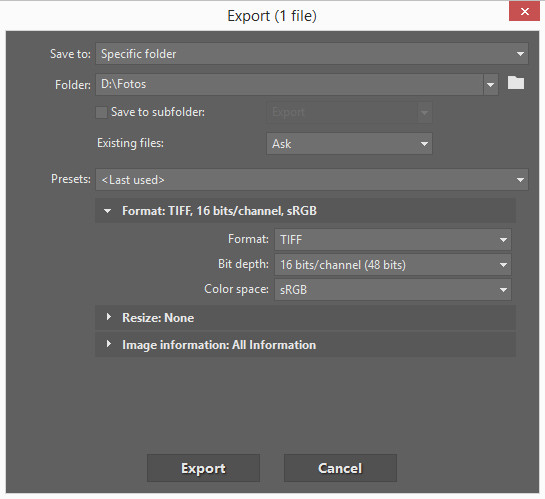
Task: Click the Export button
Action: point(203,468)
